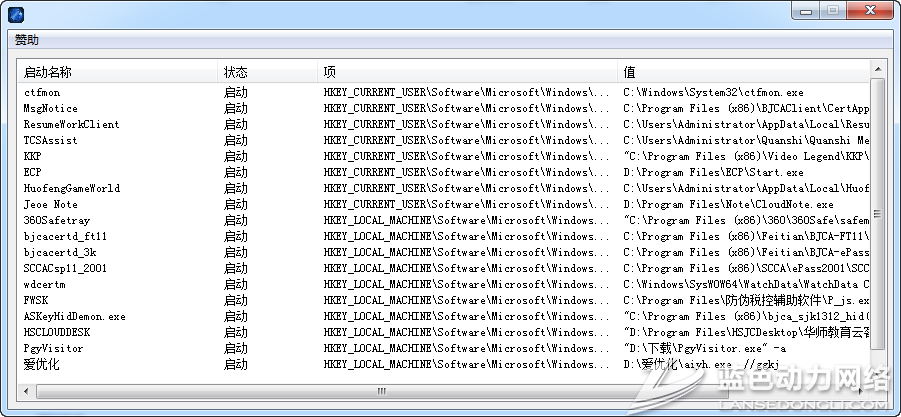Minimize the startup manager window
The image size is (901, 417).
[x=805, y=11]
